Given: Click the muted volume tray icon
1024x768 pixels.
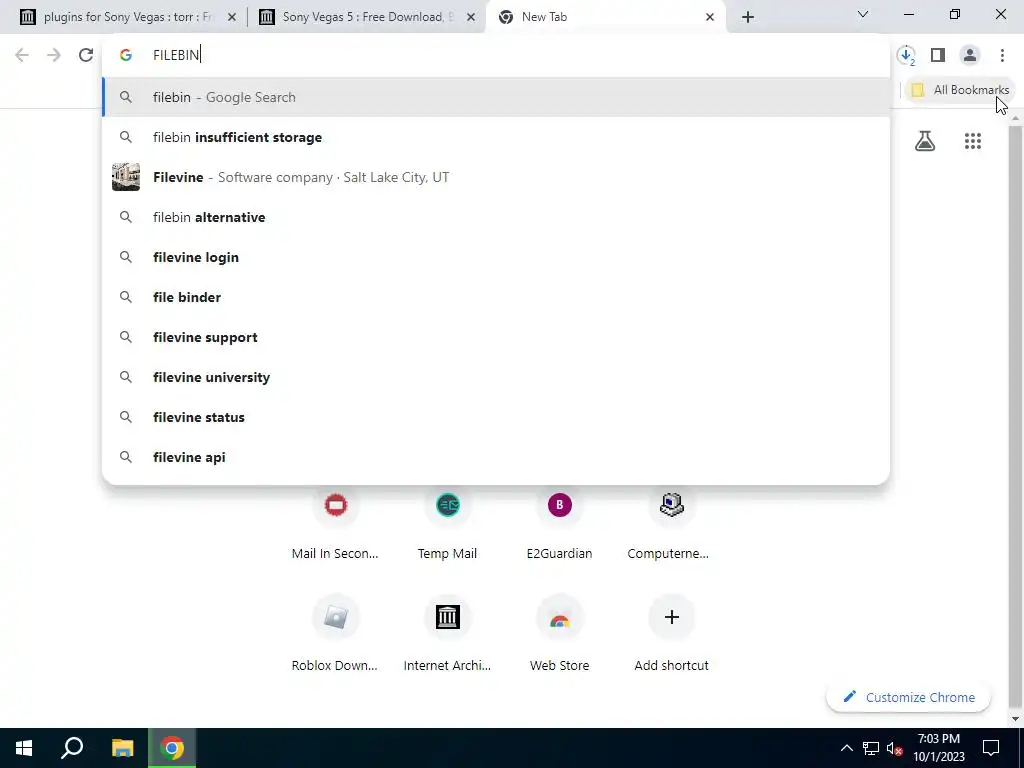Looking at the screenshot, I should coord(895,748).
